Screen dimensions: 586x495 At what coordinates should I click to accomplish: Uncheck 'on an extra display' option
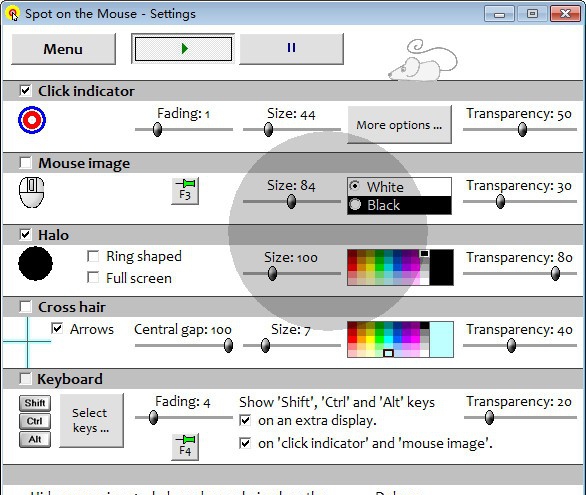coord(245,421)
